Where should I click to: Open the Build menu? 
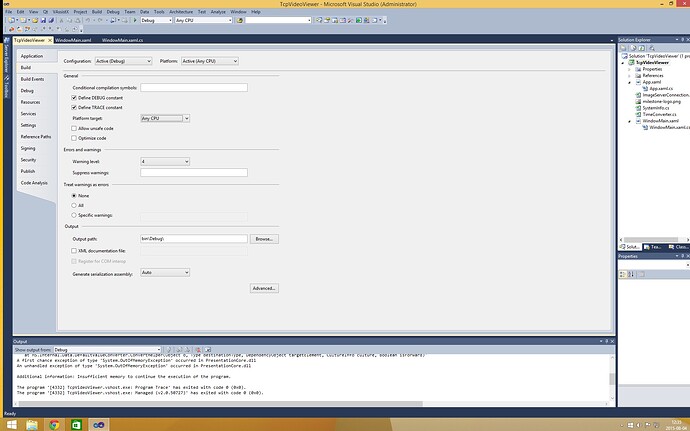point(97,12)
